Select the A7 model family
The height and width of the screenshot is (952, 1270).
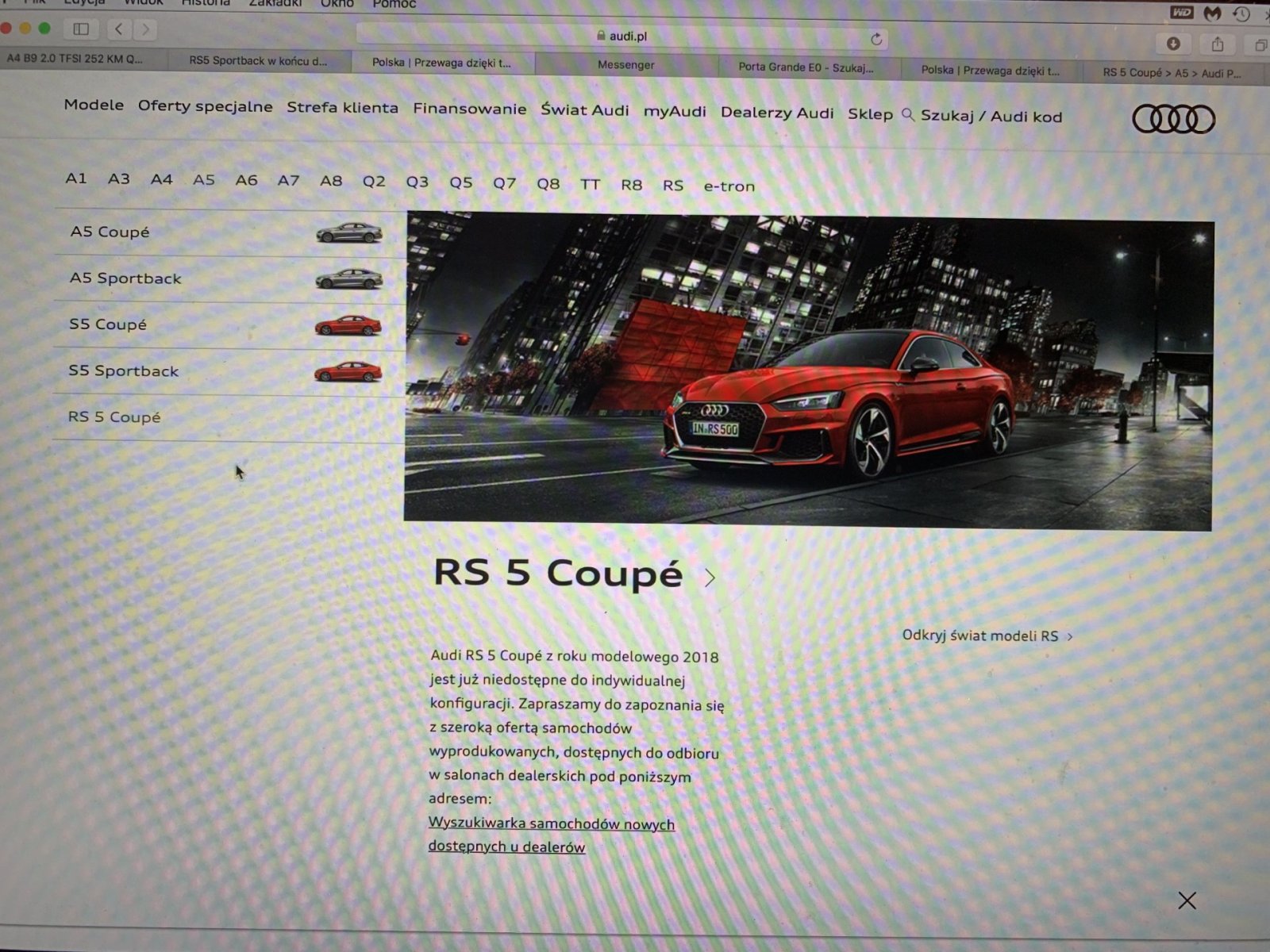tap(288, 181)
